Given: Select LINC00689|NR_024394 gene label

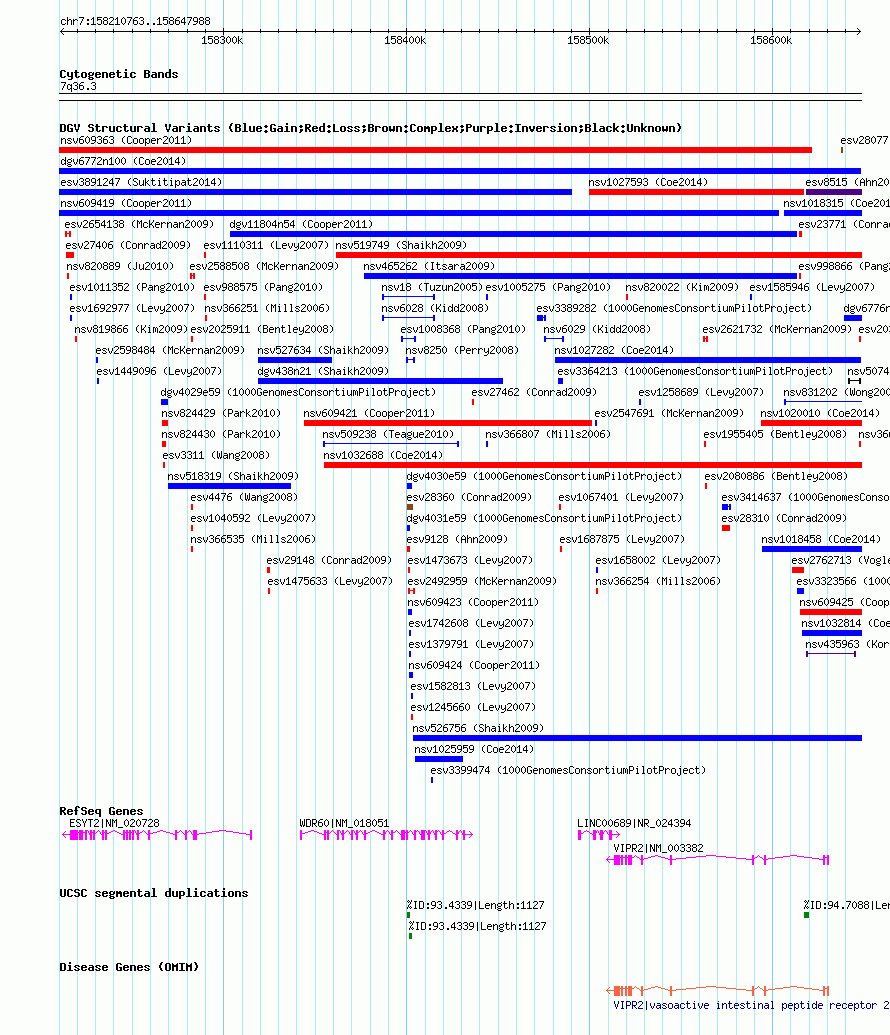Looking at the screenshot, I should click(634, 824).
